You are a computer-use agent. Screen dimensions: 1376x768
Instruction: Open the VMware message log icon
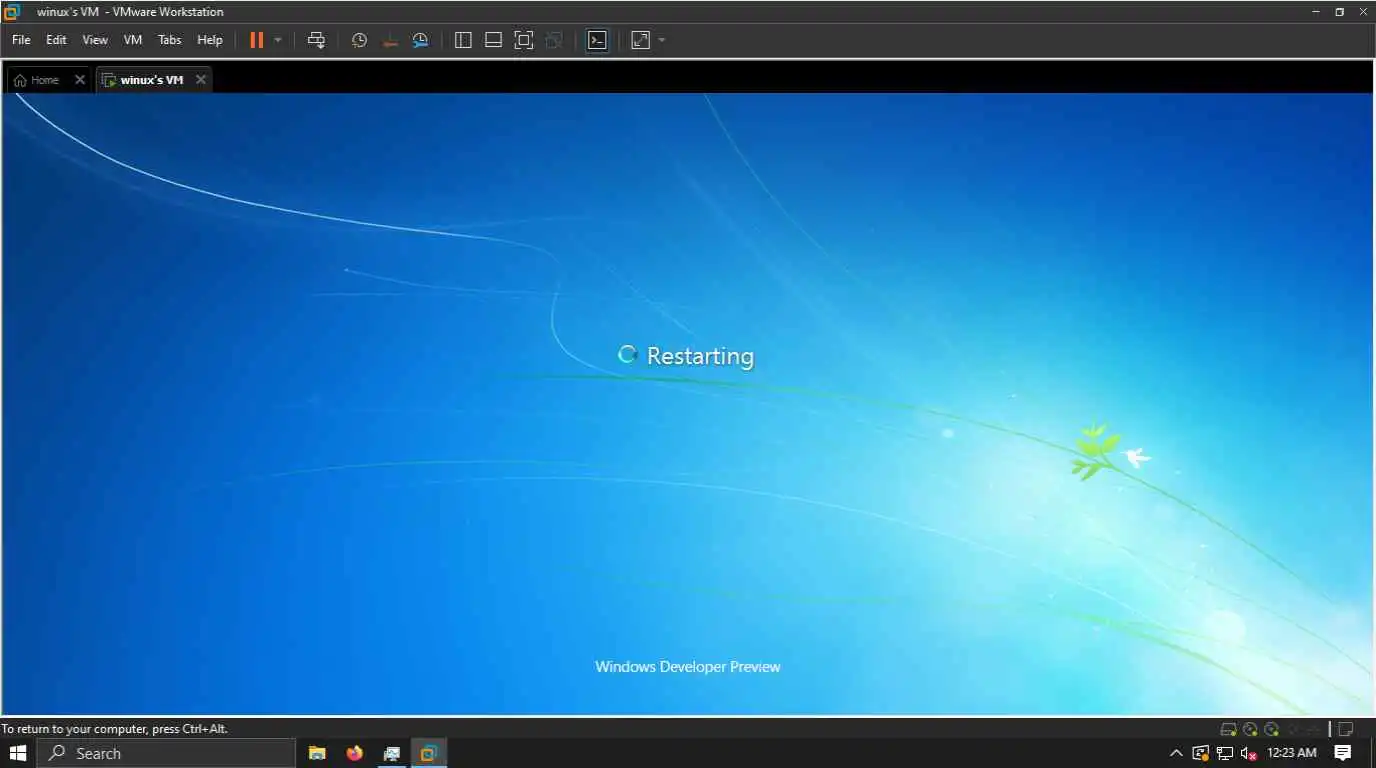point(1346,729)
